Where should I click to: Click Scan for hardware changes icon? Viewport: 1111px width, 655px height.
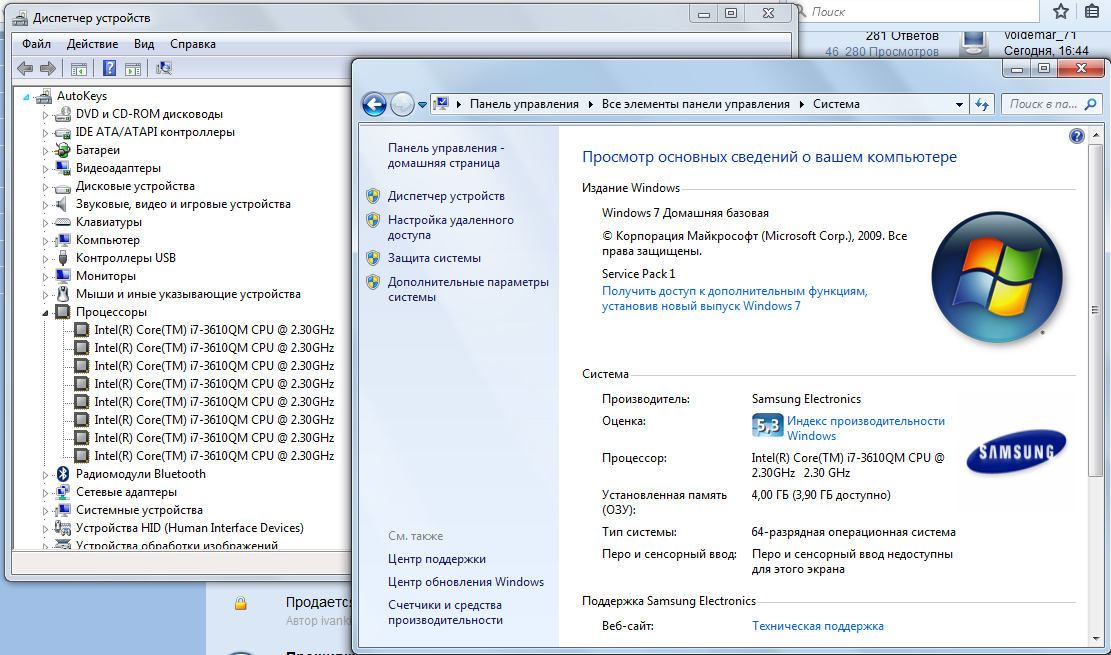coord(164,68)
